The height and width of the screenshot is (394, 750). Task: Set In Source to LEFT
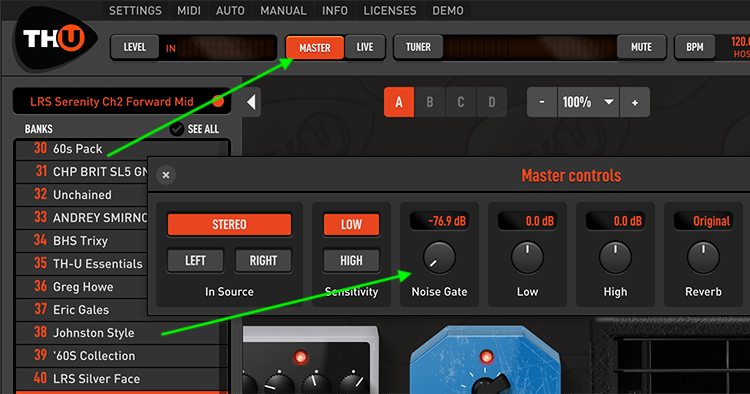coord(195,261)
